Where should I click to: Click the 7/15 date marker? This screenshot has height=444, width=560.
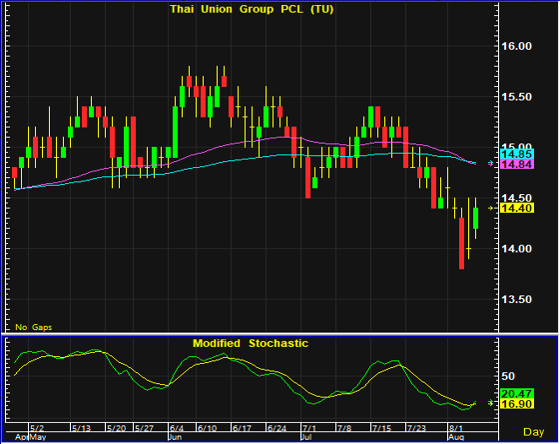click(x=381, y=428)
